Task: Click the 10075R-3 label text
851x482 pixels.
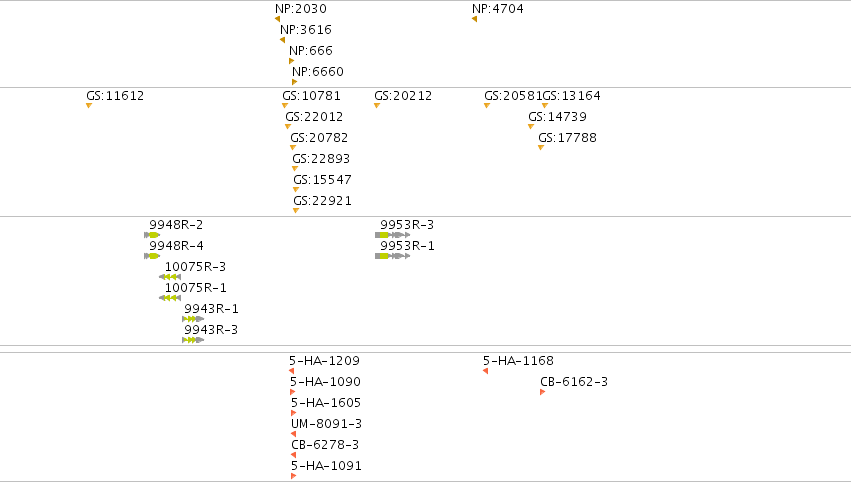Action: coord(195,267)
